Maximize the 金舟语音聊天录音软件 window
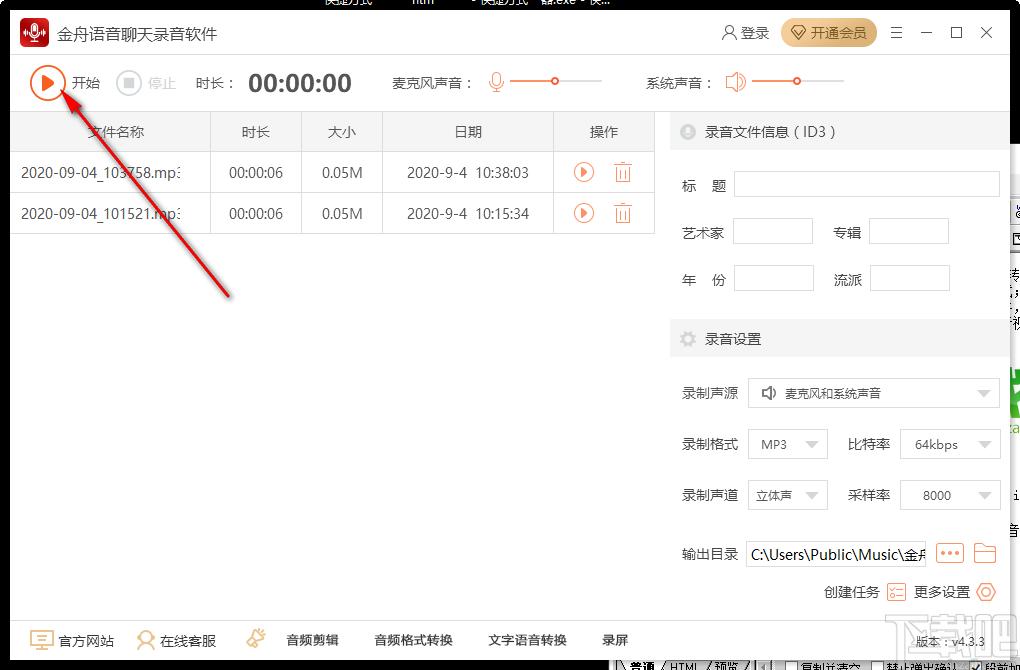 point(956,33)
